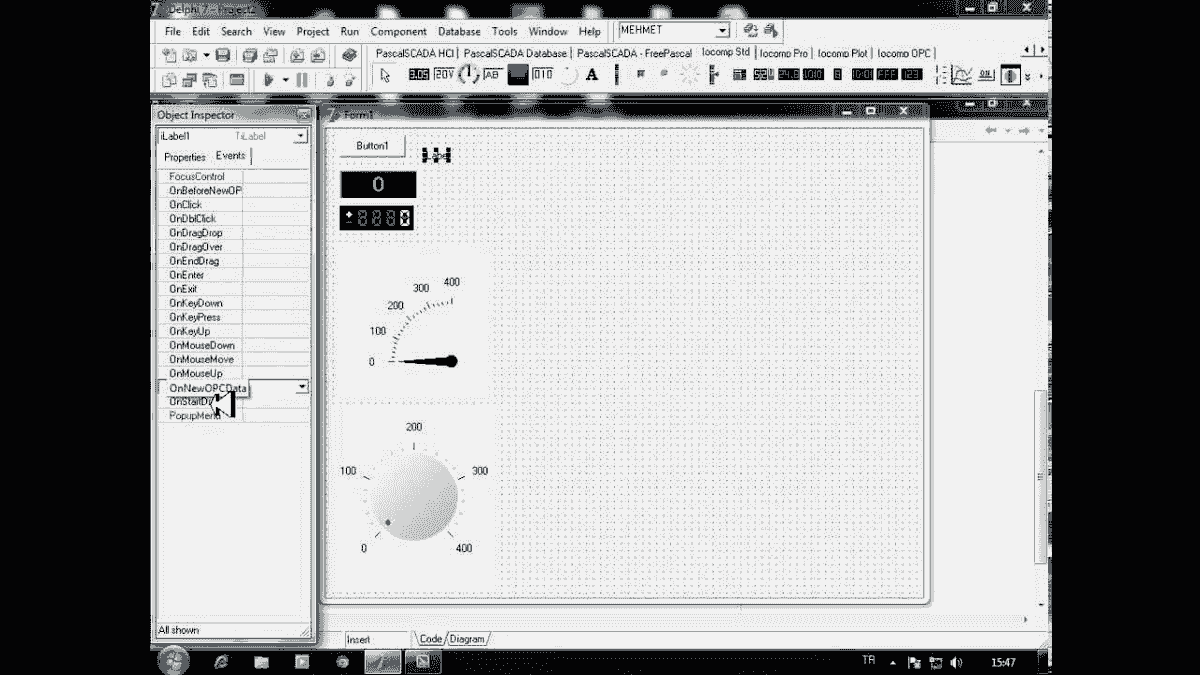Switch to the Properties tab in Object Inspector

coord(185,157)
